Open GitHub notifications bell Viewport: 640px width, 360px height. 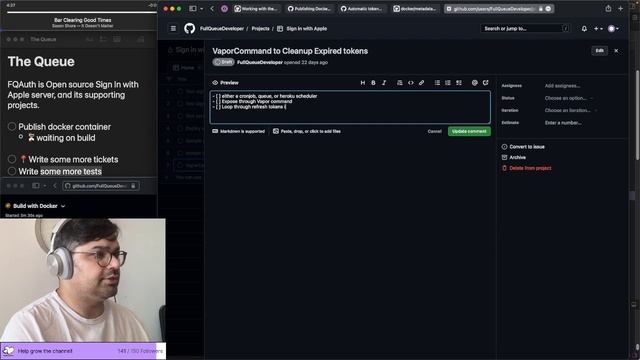584,29
